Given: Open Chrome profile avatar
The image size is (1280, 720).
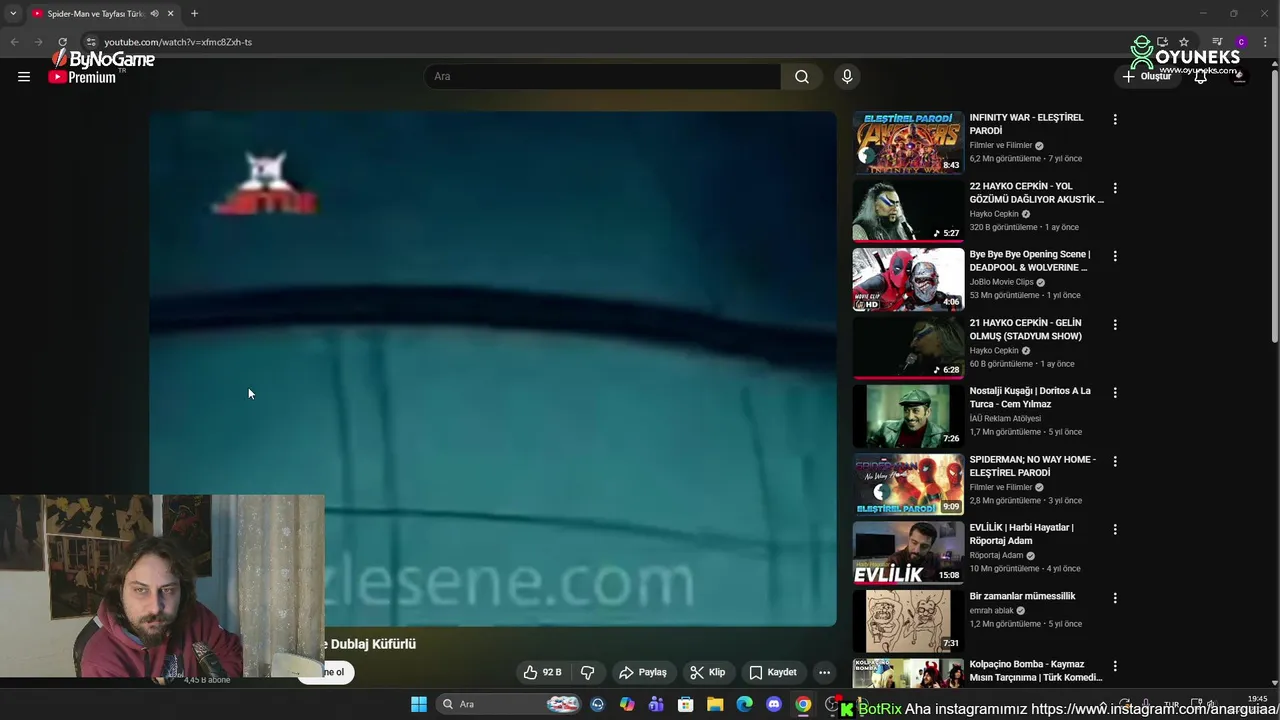Looking at the screenshot, I should point(1241,42).
